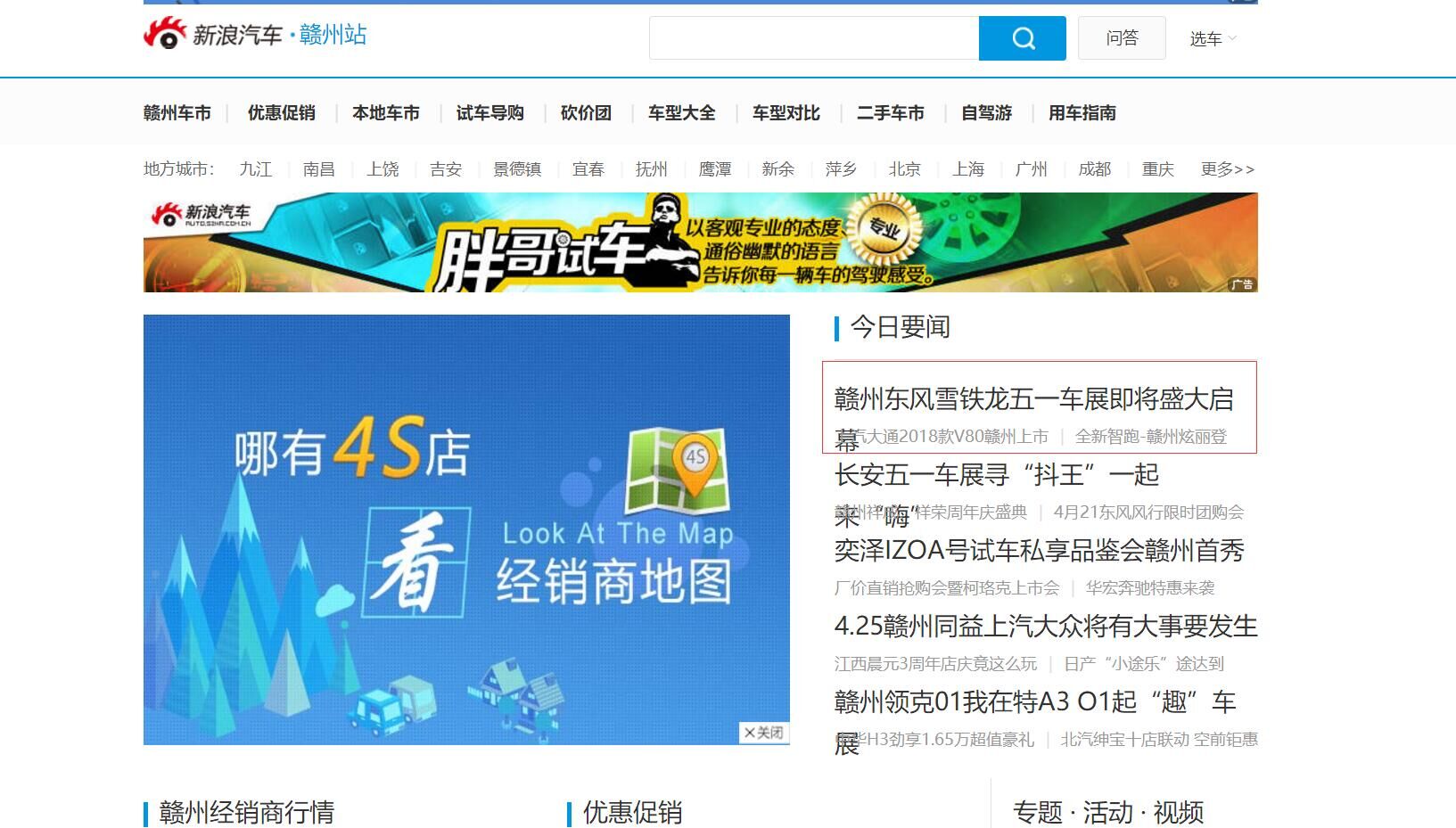The height and width of the screenshot is (828, 1456).
Task: Click the blue search magnifier button
Action: 1023,38
